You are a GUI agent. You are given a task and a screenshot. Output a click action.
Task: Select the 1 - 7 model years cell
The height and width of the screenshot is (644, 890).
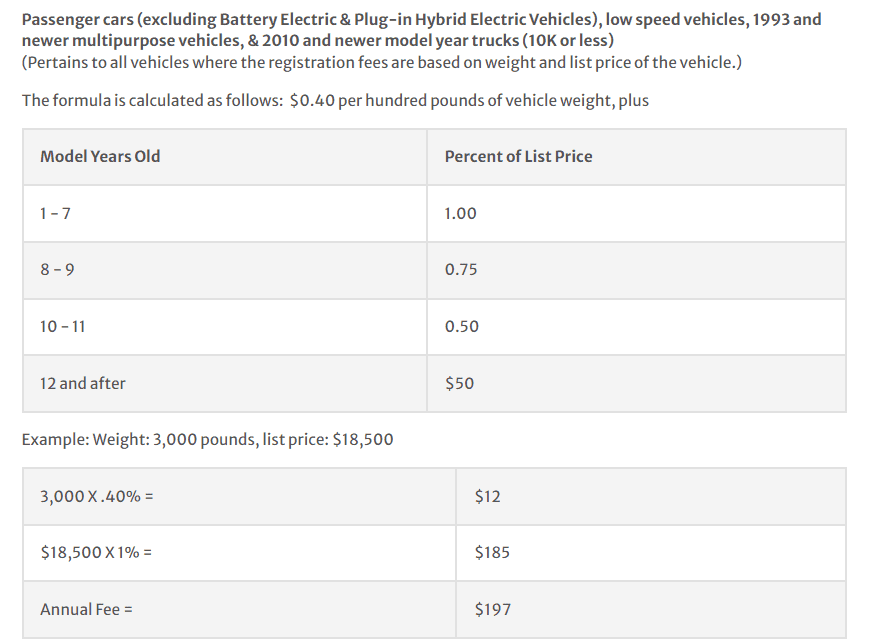(225, 213)
